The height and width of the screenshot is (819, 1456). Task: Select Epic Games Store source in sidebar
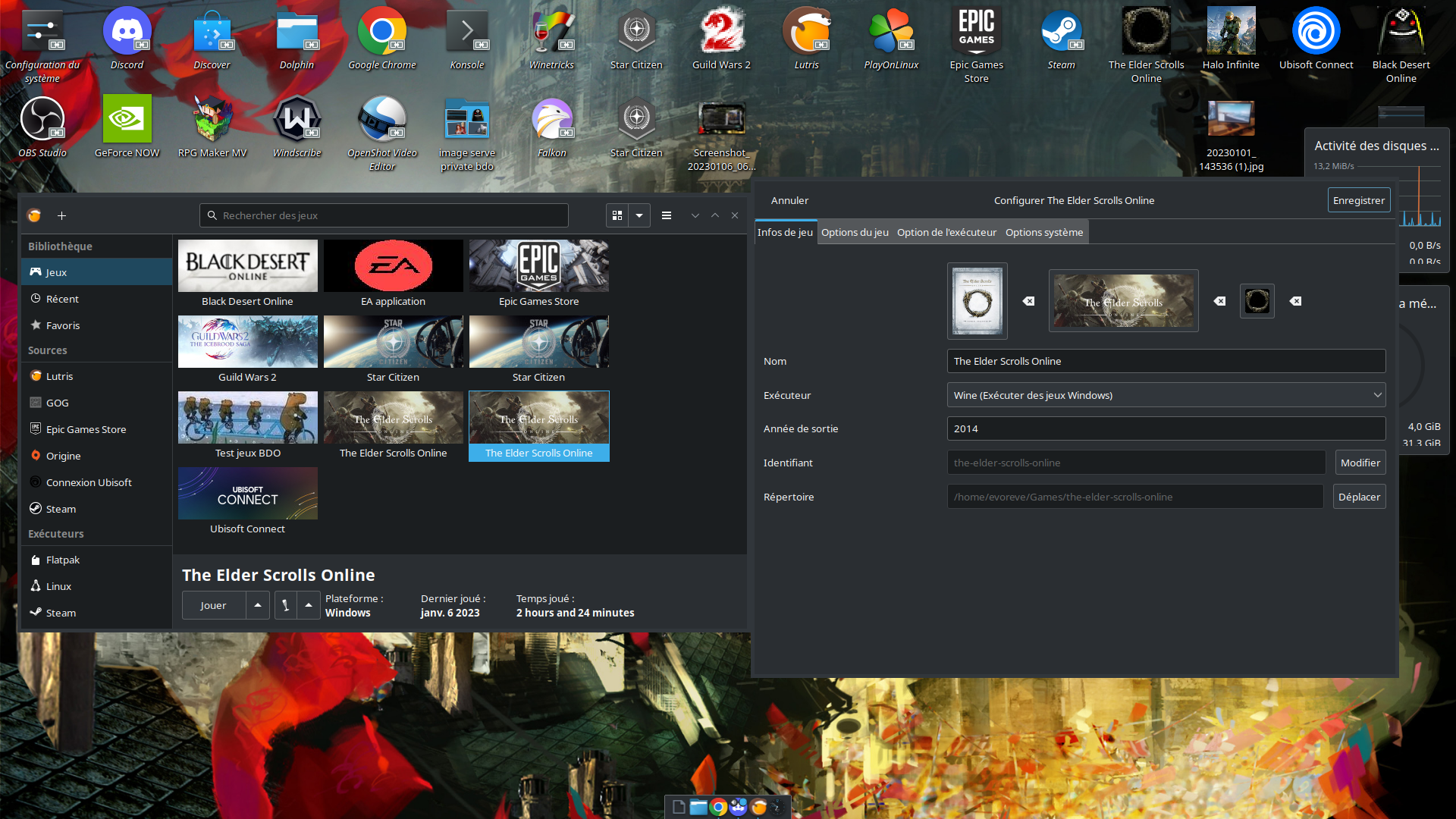click(x=96, y=429)
